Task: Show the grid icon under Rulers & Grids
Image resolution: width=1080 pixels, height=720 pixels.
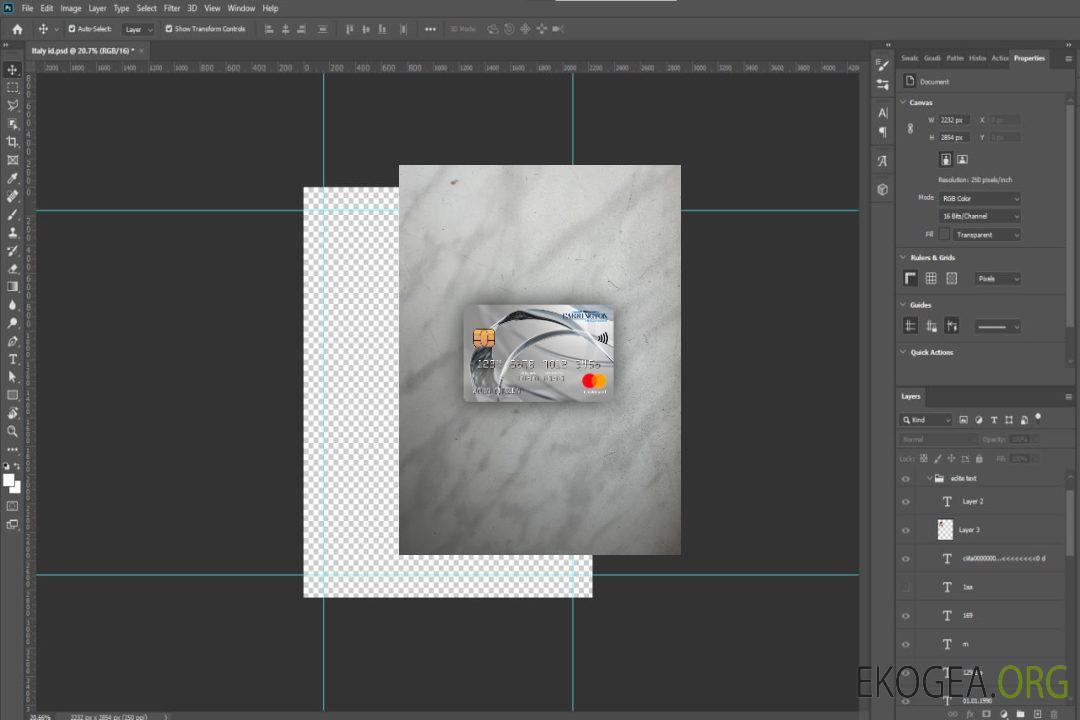Action: click(930, 279)
